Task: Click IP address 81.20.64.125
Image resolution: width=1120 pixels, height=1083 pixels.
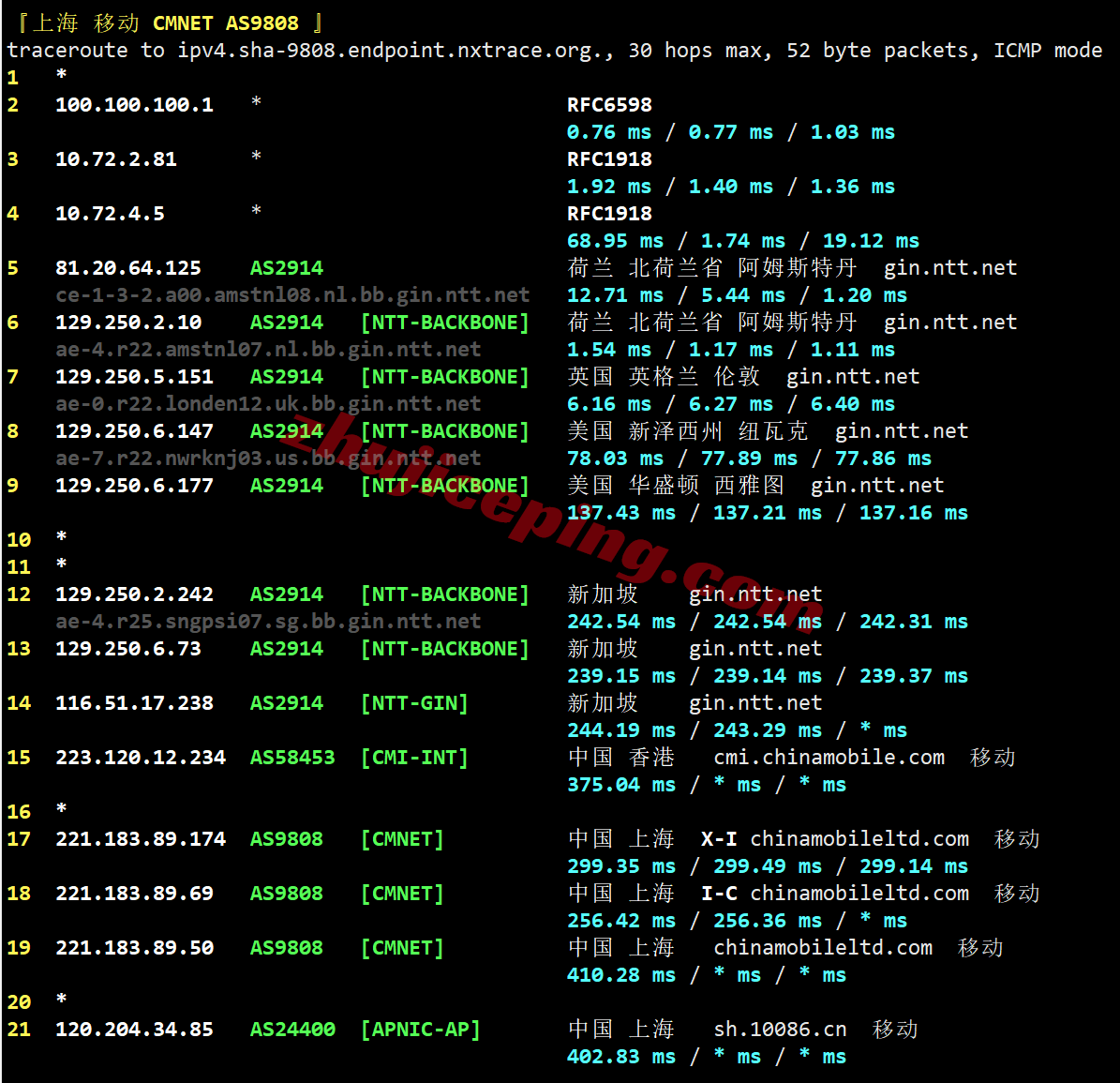Action: (x=128, y=268)
